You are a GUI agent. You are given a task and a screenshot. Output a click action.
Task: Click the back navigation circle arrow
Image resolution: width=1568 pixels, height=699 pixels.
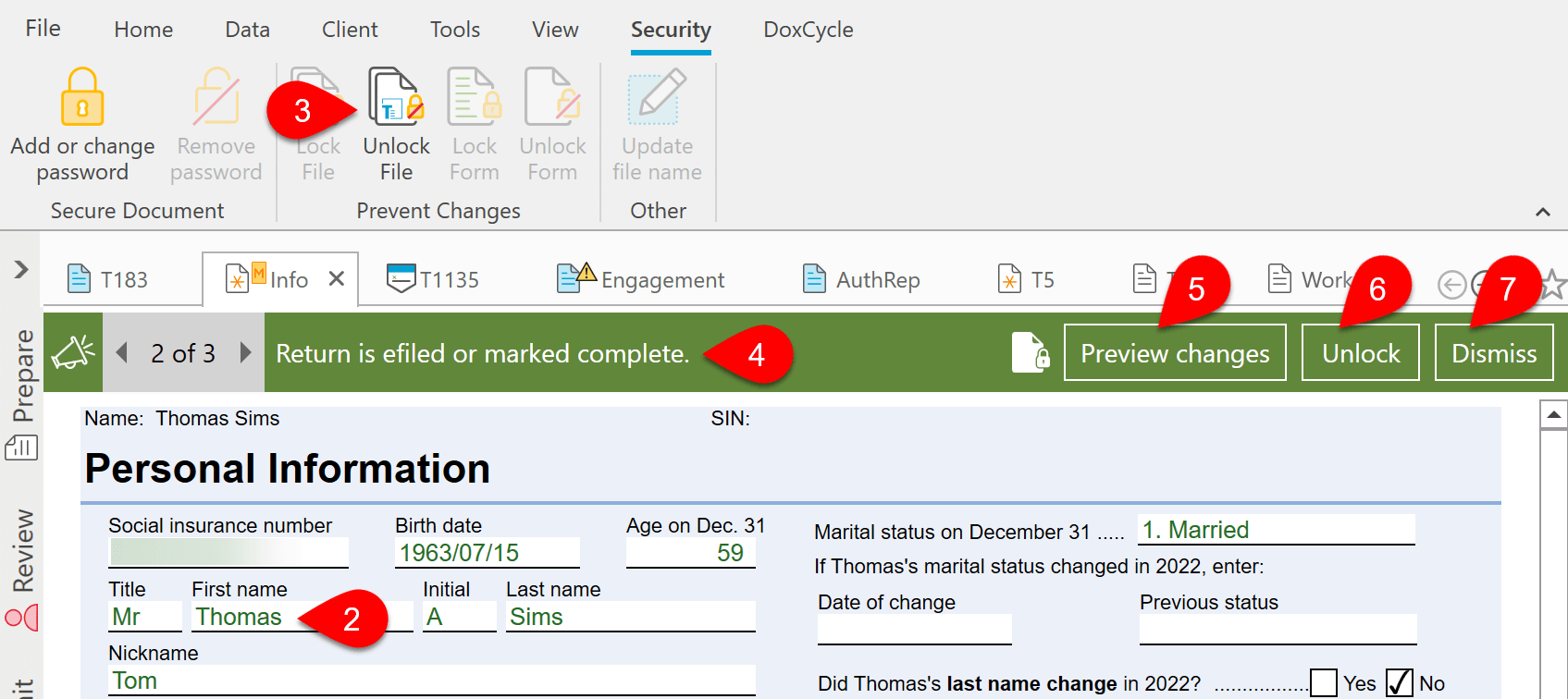tap(1451, 285)
